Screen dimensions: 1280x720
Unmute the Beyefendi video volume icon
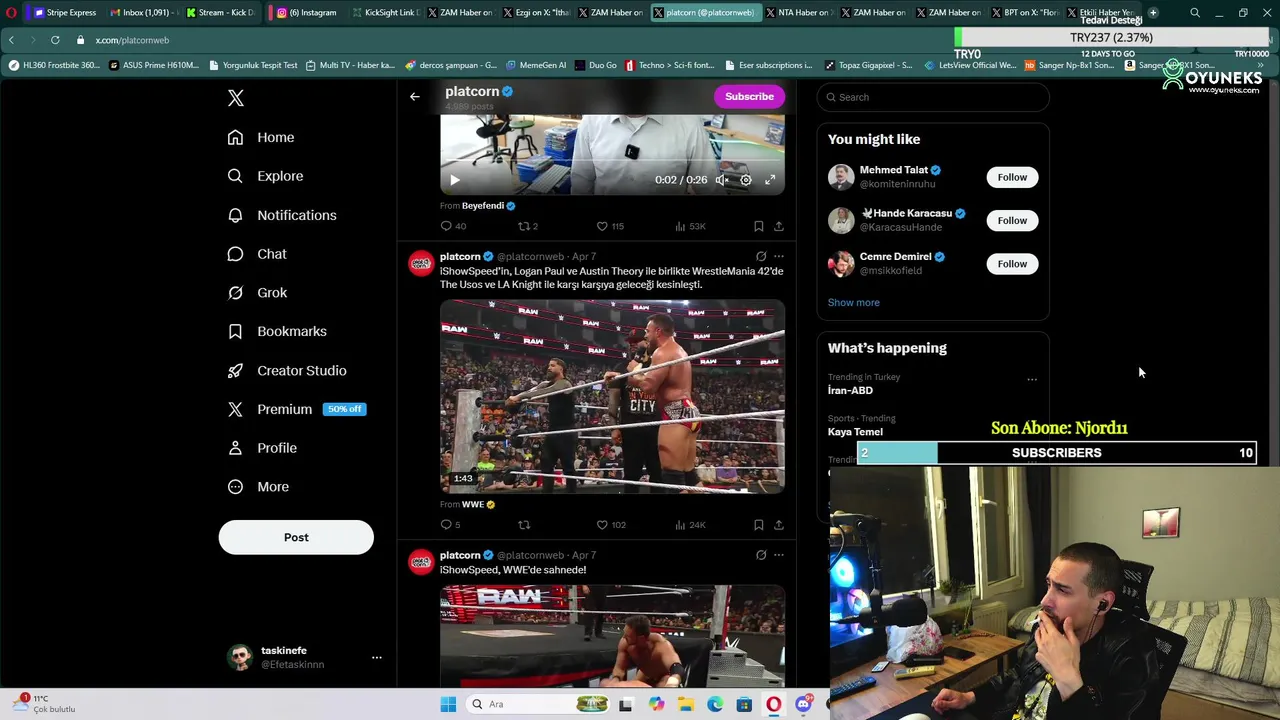click(721, 180)
